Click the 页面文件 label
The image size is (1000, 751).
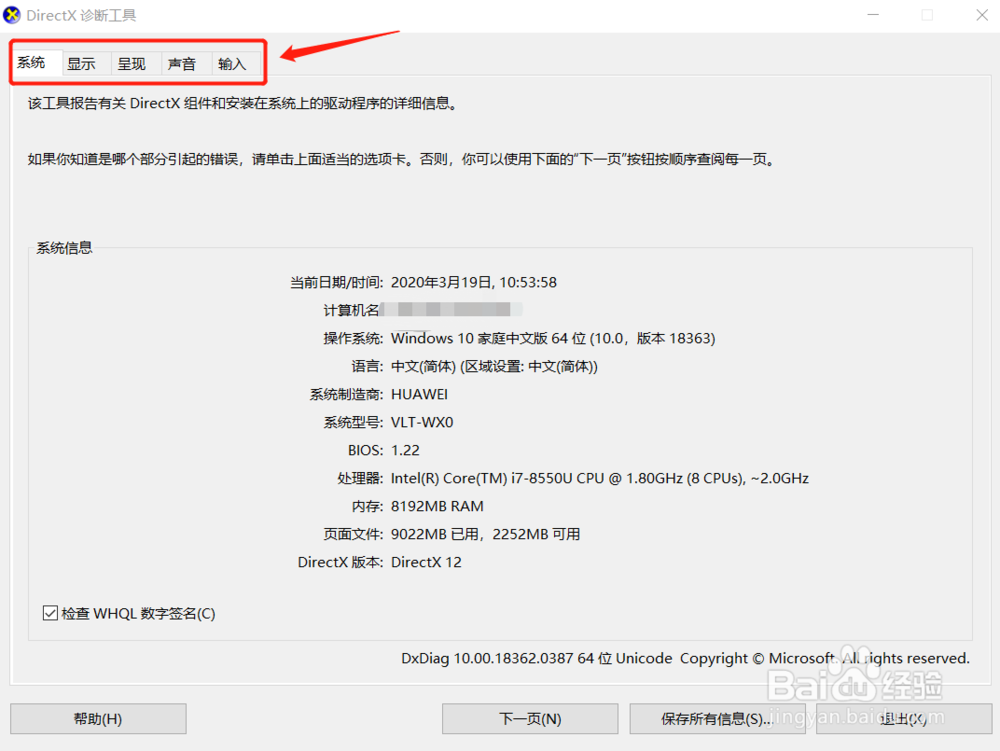pyautogui.click(x=353, y=534)
